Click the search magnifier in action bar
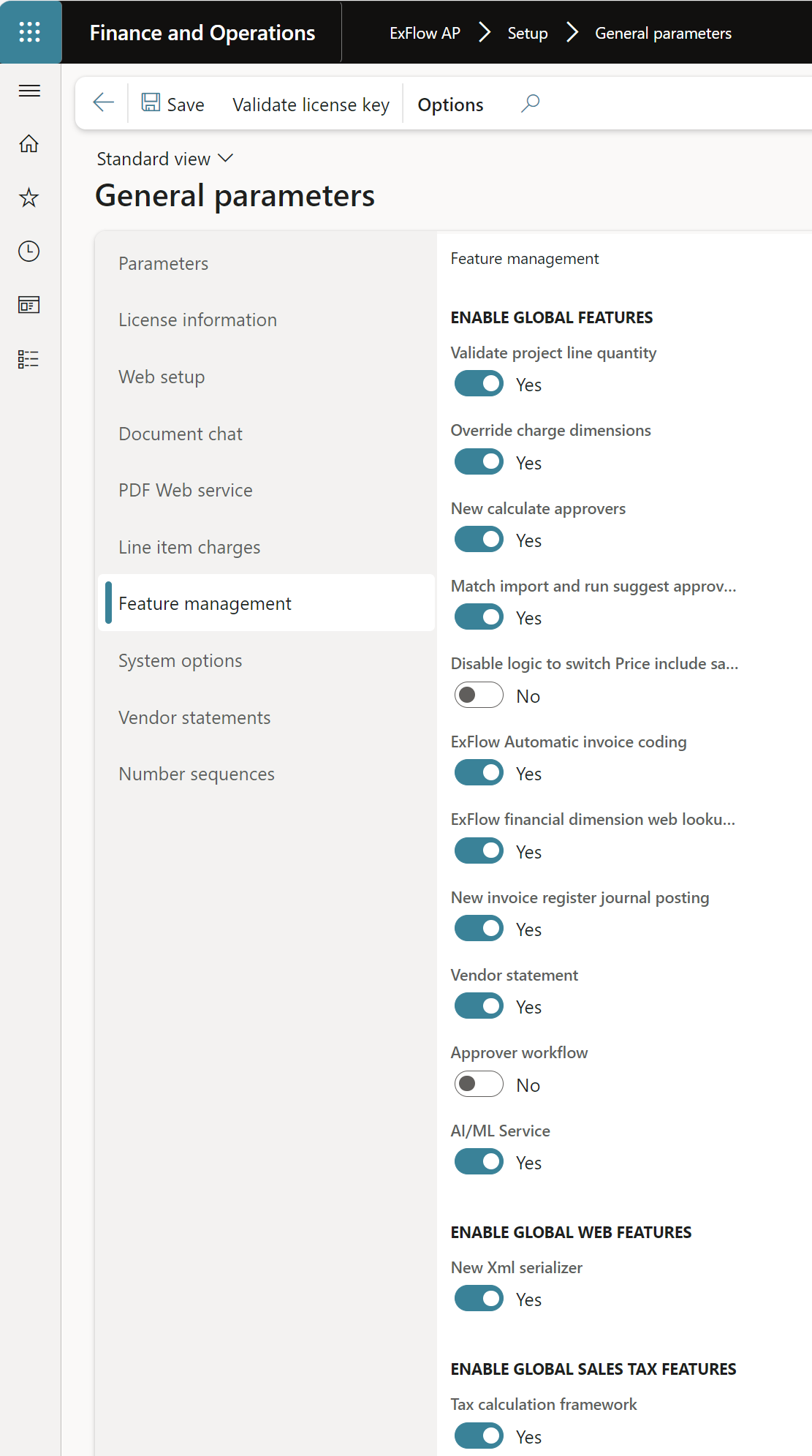The height and width of the screenshot is (1456, 812). pos(530,103)
